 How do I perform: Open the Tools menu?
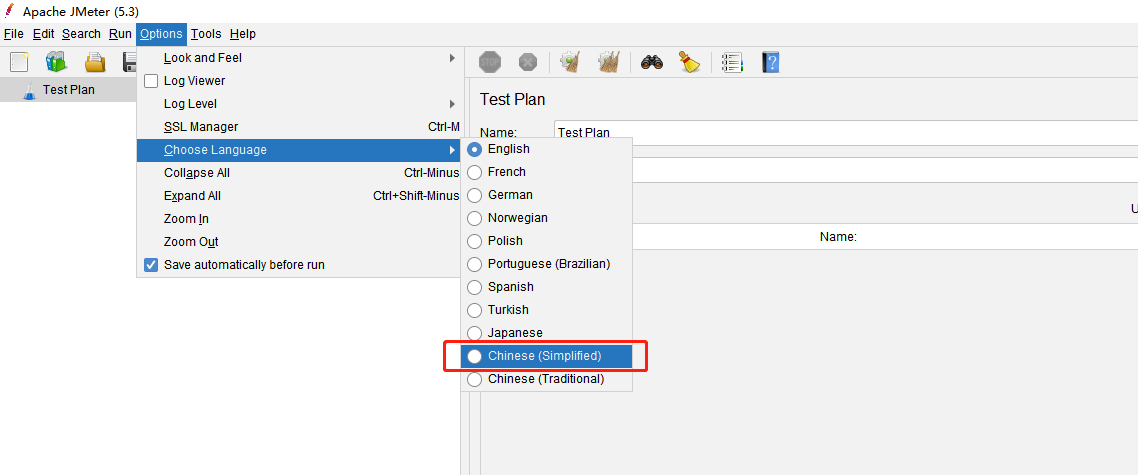click(x=206, y=34)
